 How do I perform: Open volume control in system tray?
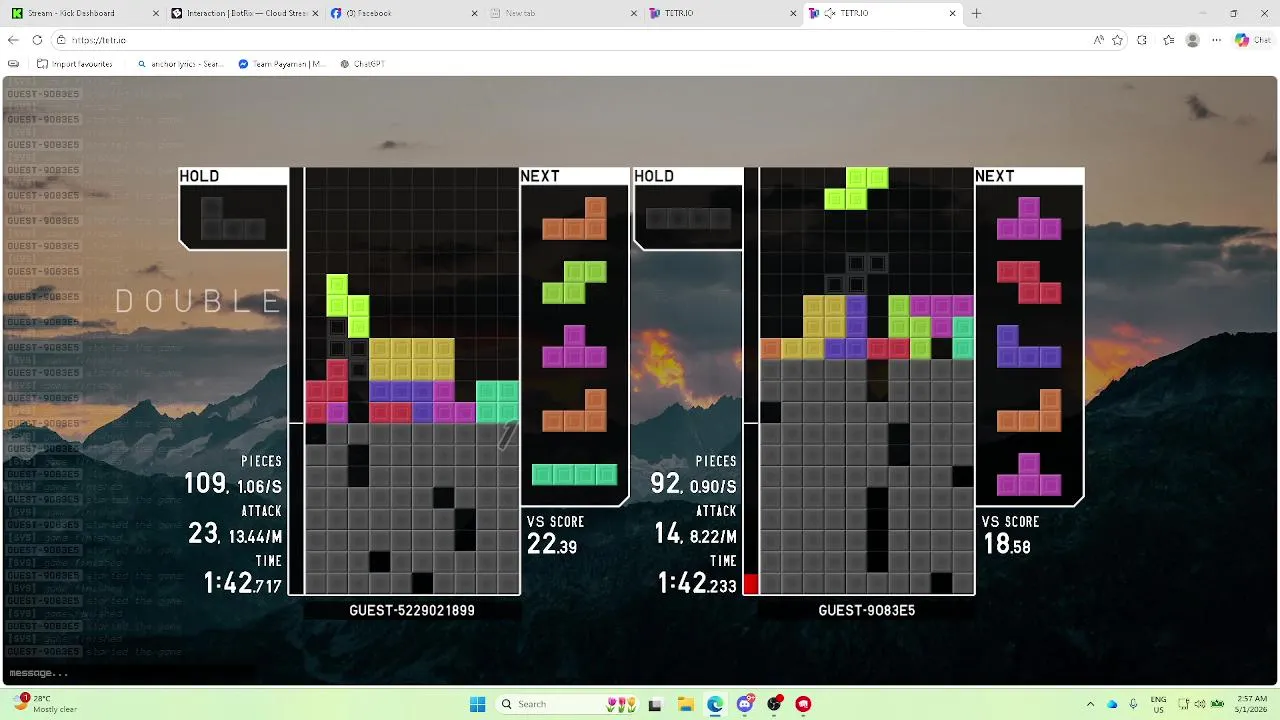pyautogui.click(x=1202, y=704)
